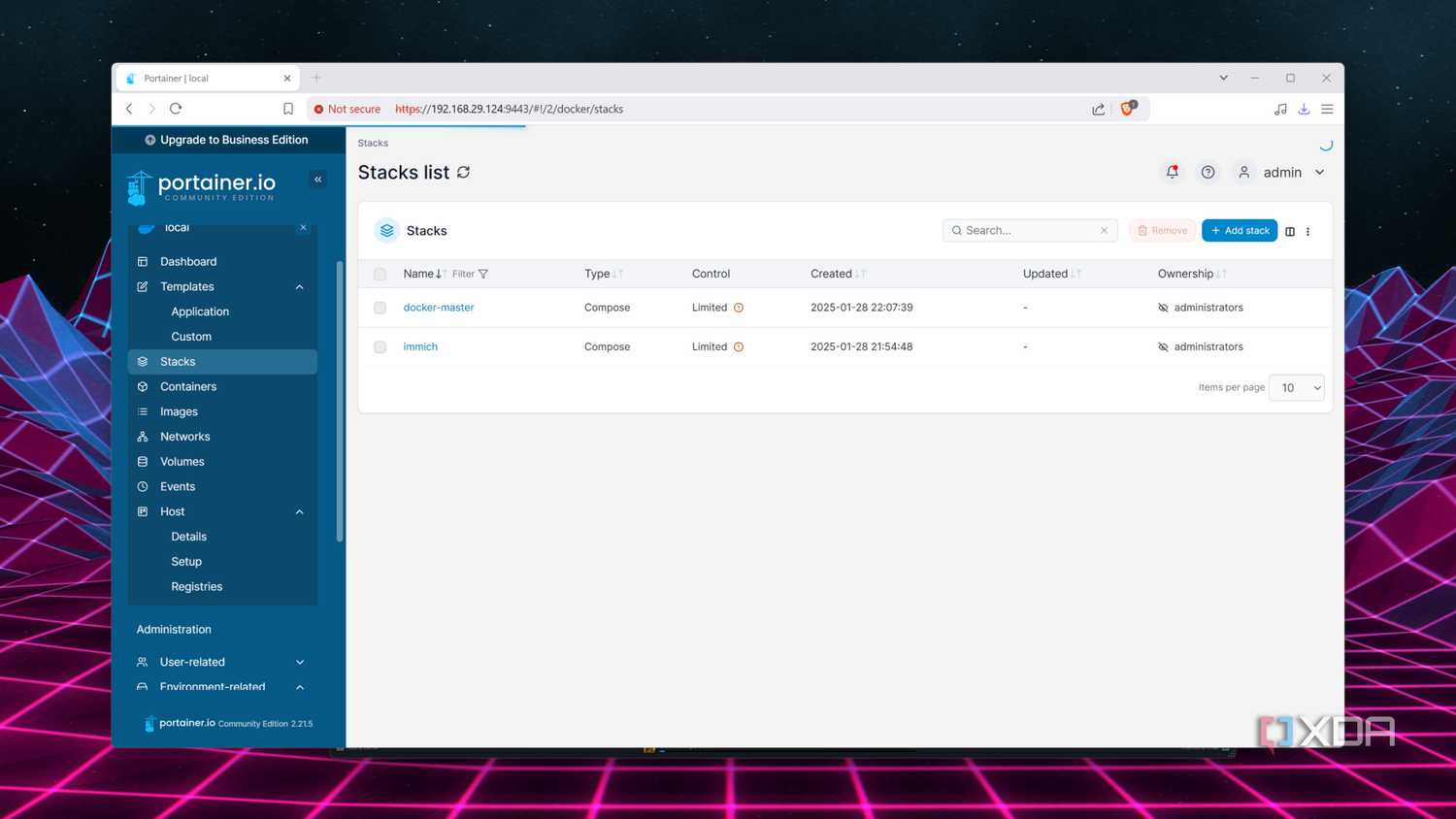The image size is (1456, 819).
Task: Go back in browser history
Action: click(x=129, y=109)
